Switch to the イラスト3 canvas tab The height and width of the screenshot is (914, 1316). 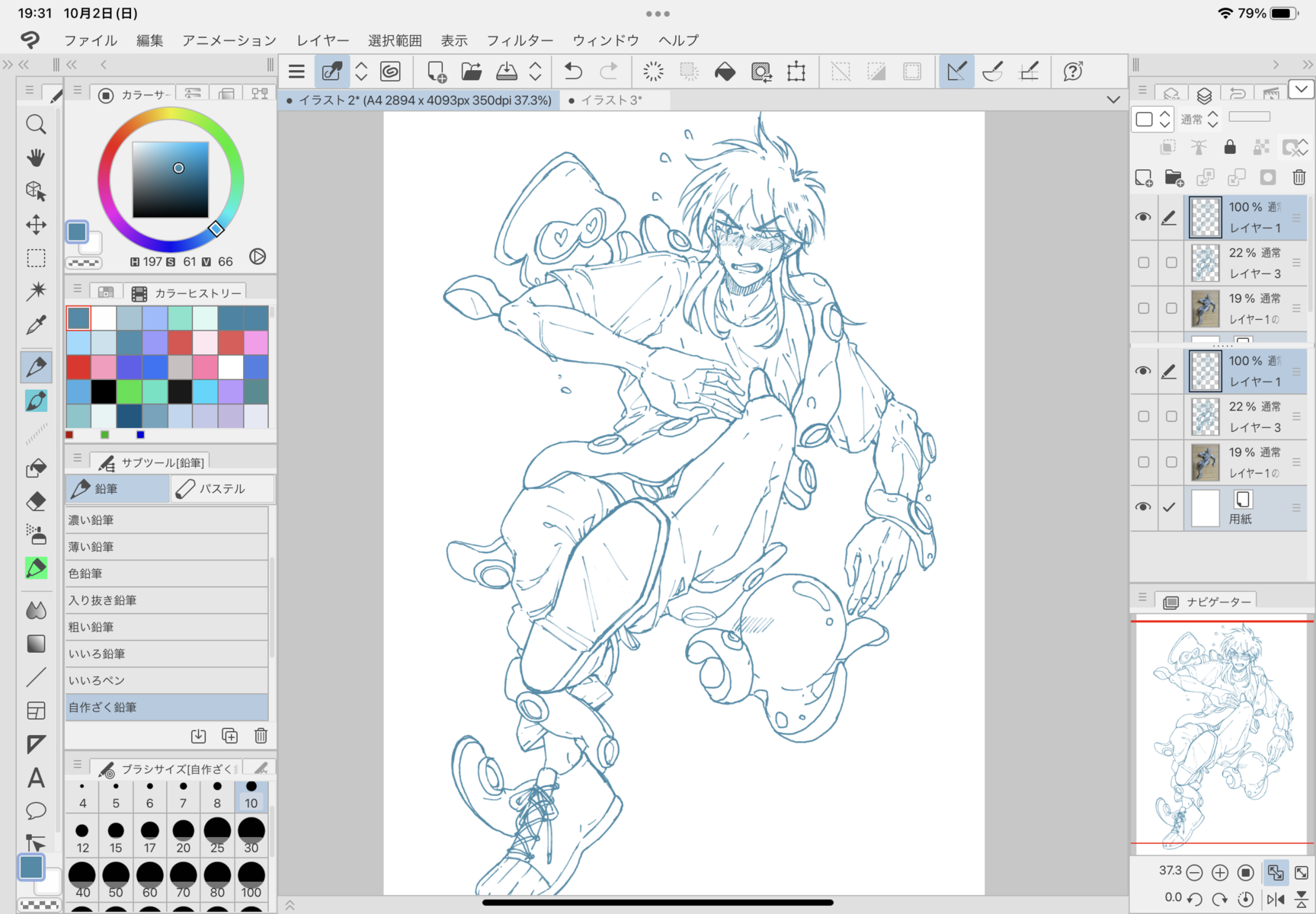[612, 100]
